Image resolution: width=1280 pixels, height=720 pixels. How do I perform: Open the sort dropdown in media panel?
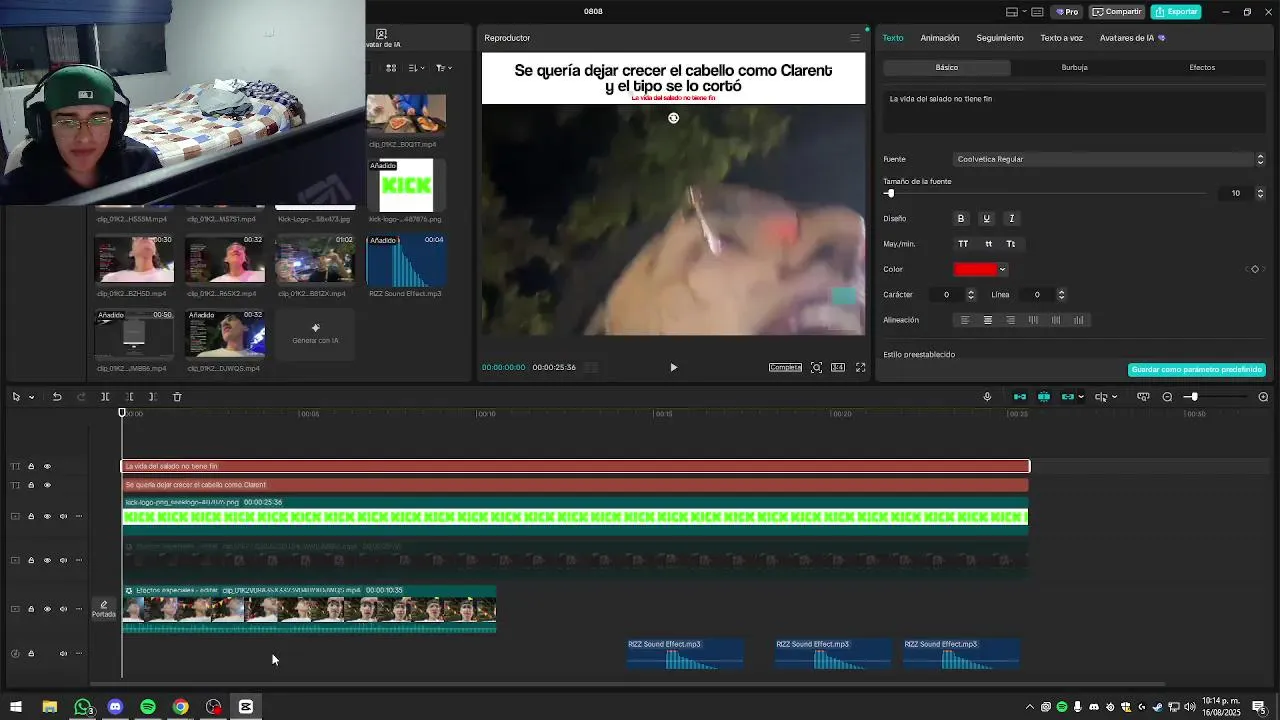pyautogui.click(x=417, y=68)
